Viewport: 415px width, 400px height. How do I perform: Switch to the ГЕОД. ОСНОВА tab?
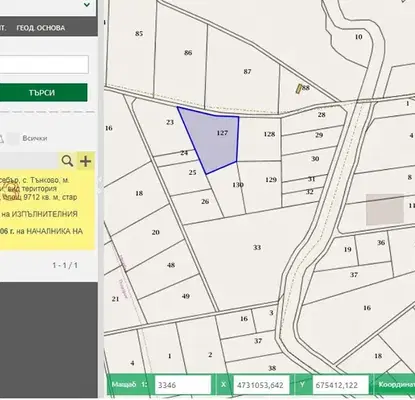(41, 28)
